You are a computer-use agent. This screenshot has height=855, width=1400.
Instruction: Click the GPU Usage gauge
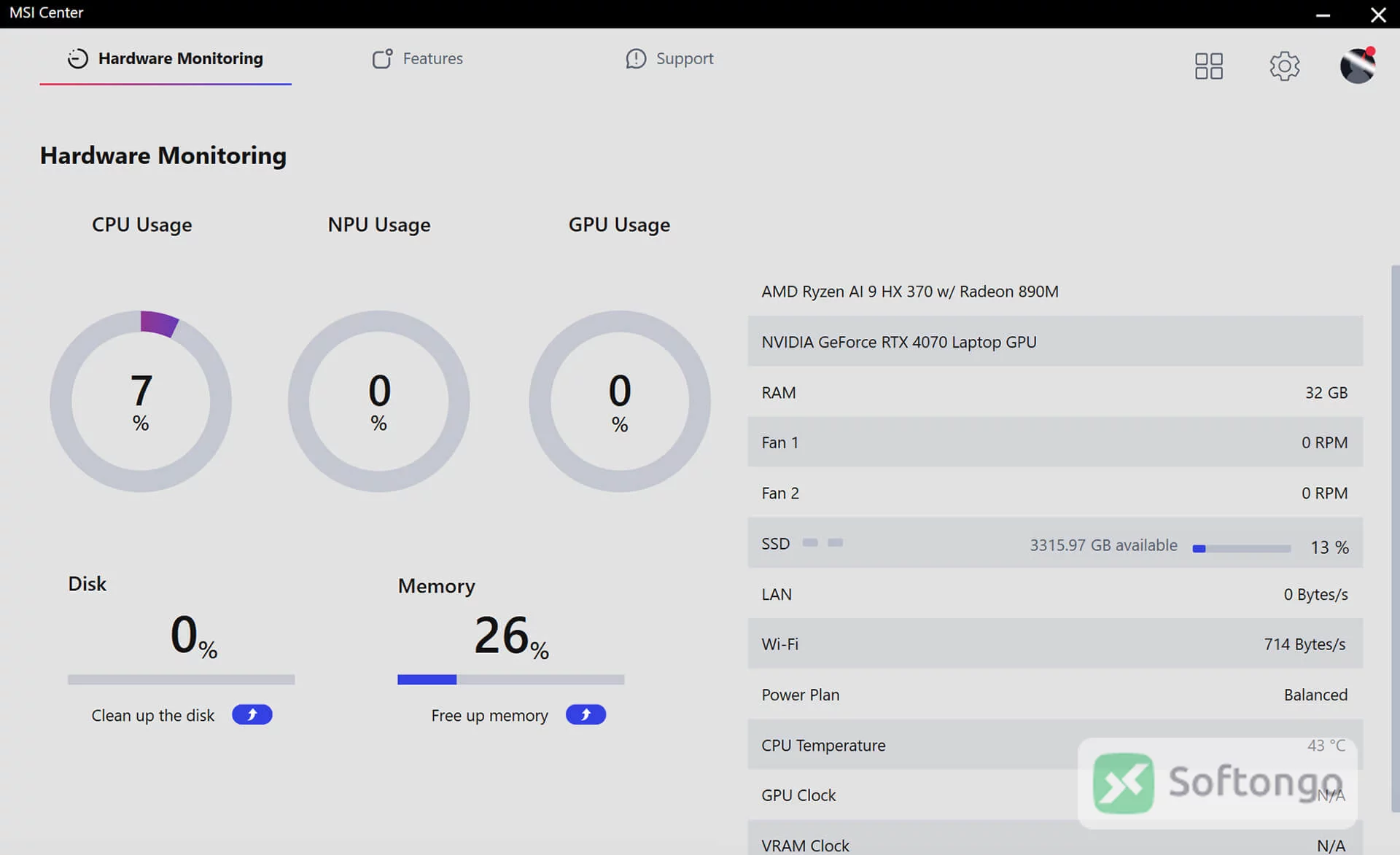point(620,402)
